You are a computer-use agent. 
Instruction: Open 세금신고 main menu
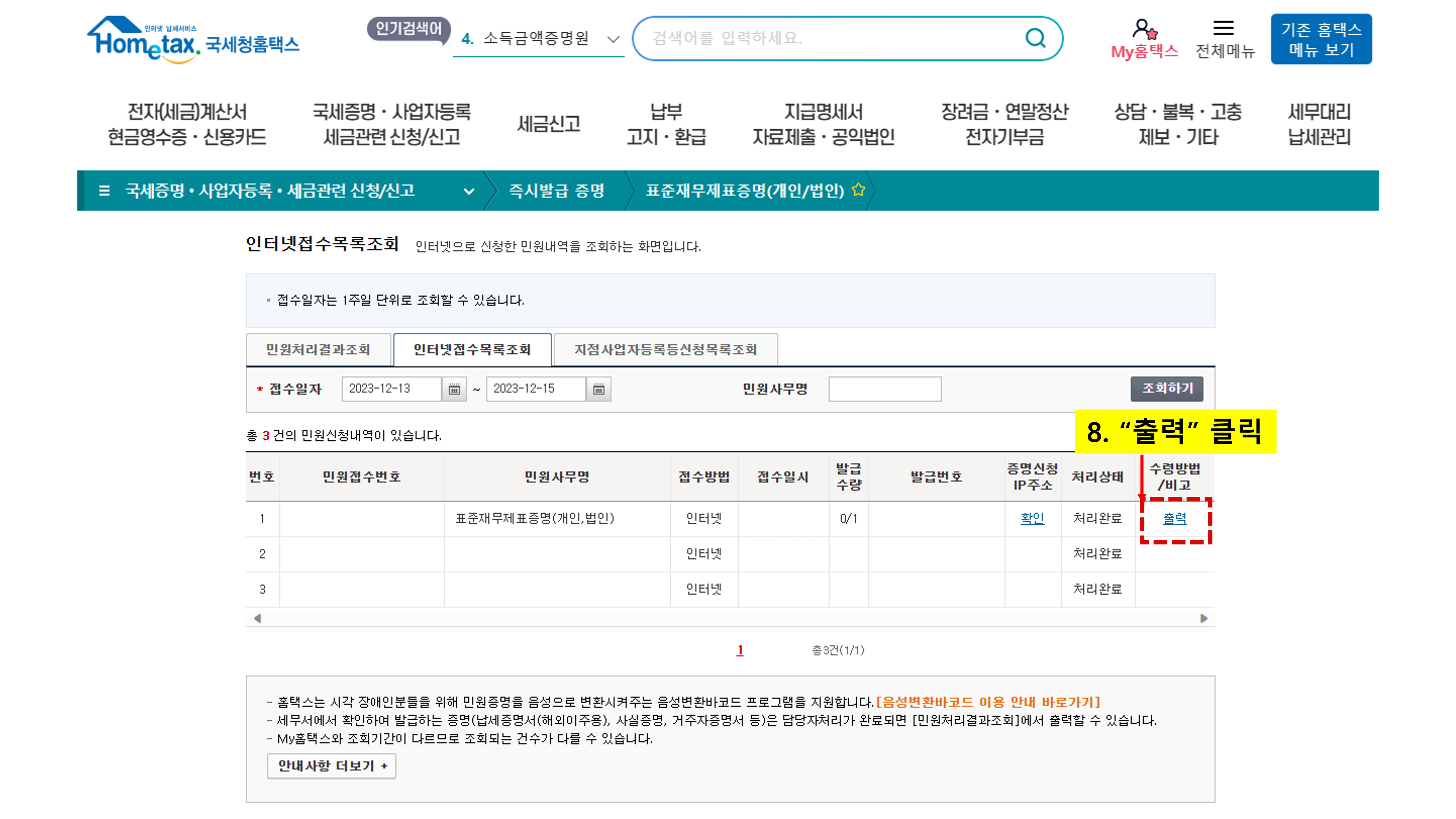click(x=548, y=124)
